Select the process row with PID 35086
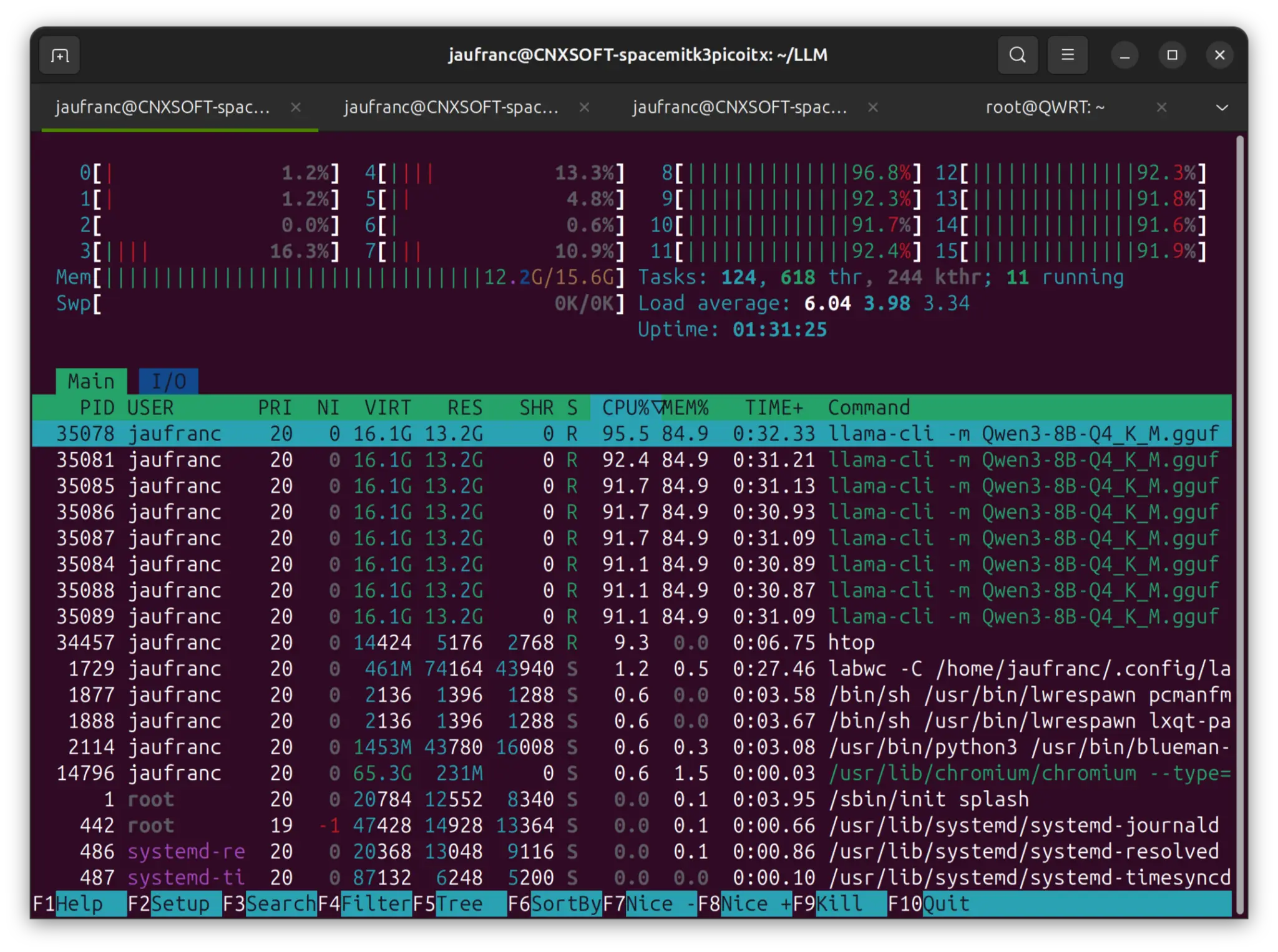1278x952 pixels. click(x=632, y=512)
